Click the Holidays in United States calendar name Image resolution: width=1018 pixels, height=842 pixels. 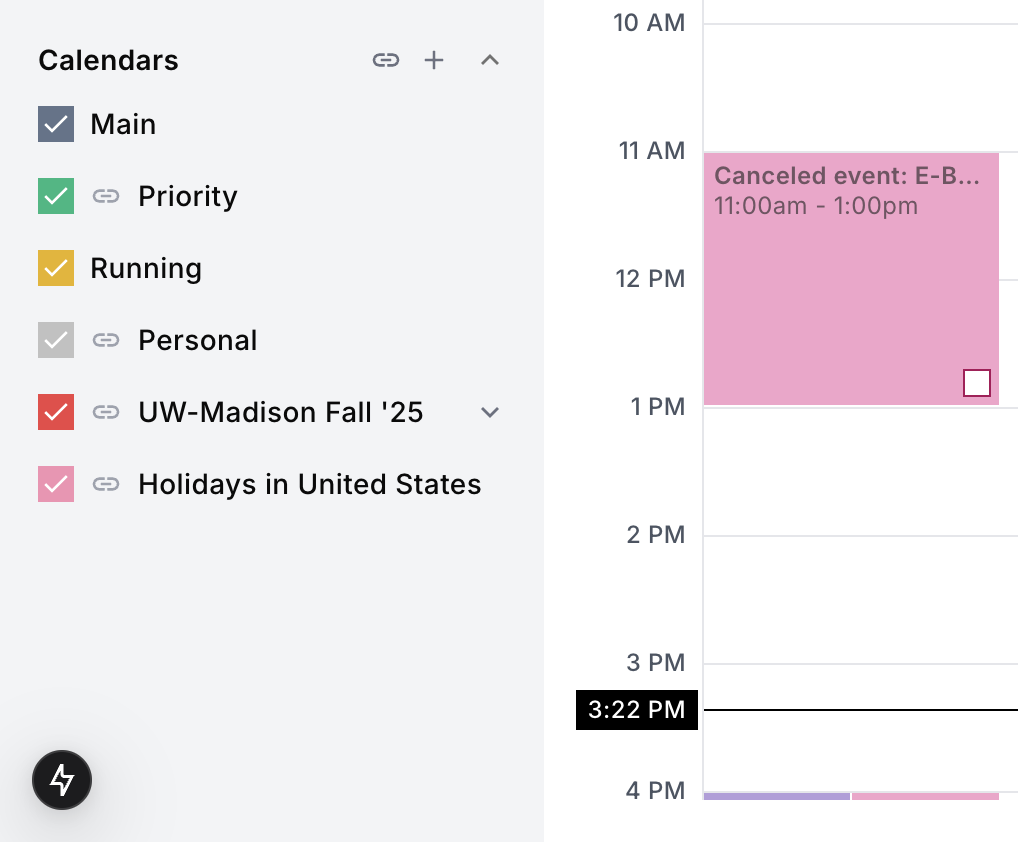[x=309, y=484]
